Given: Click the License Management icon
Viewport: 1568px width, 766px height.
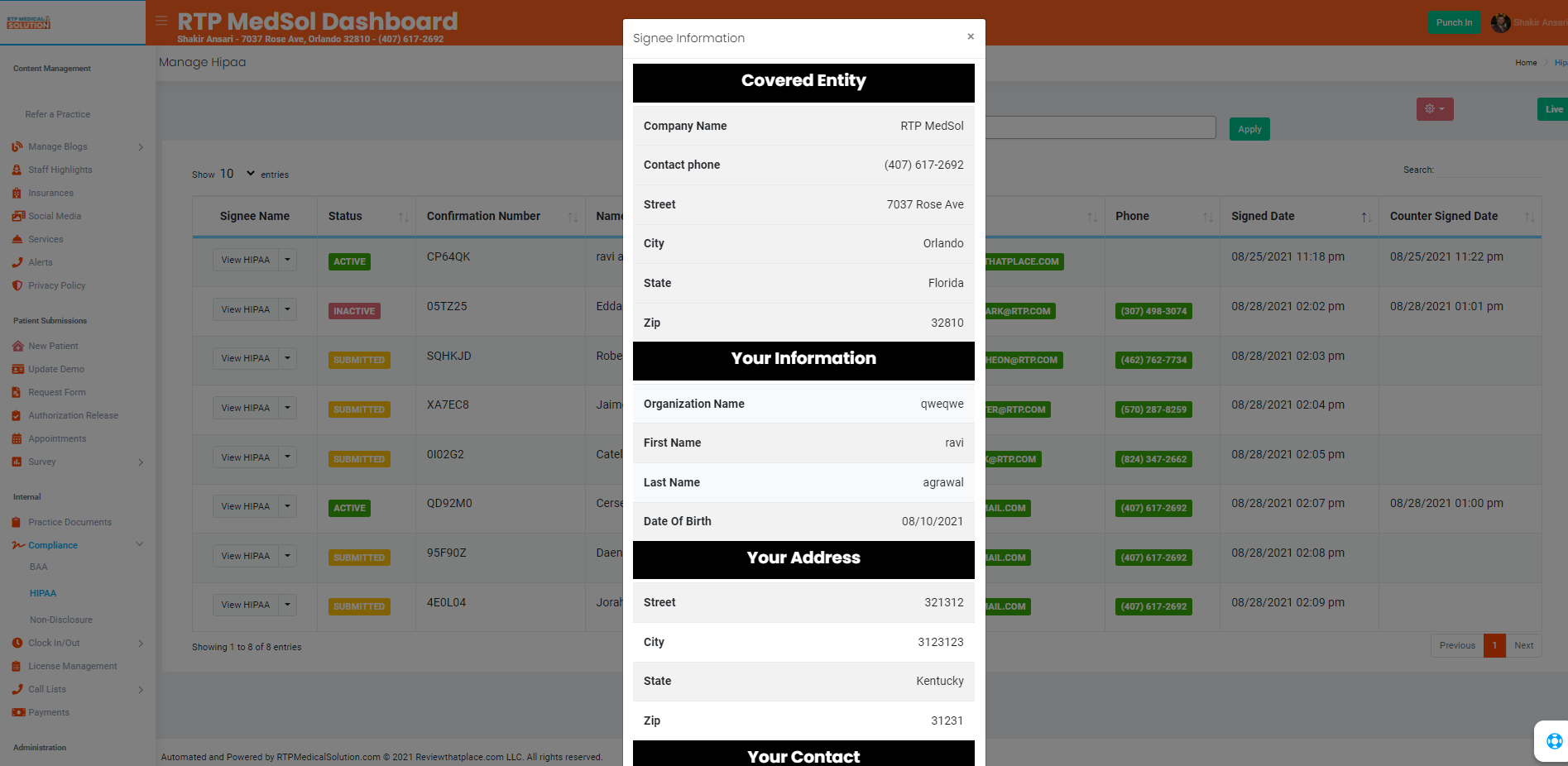Looking at the screenshot, I should pyautogui.click(x=17, y=666).
